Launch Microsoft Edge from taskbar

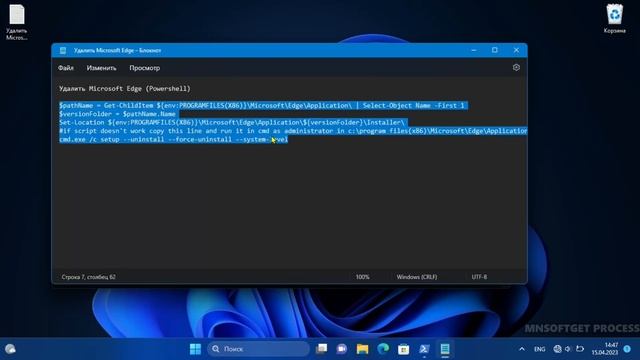click(x=383, y=349)
